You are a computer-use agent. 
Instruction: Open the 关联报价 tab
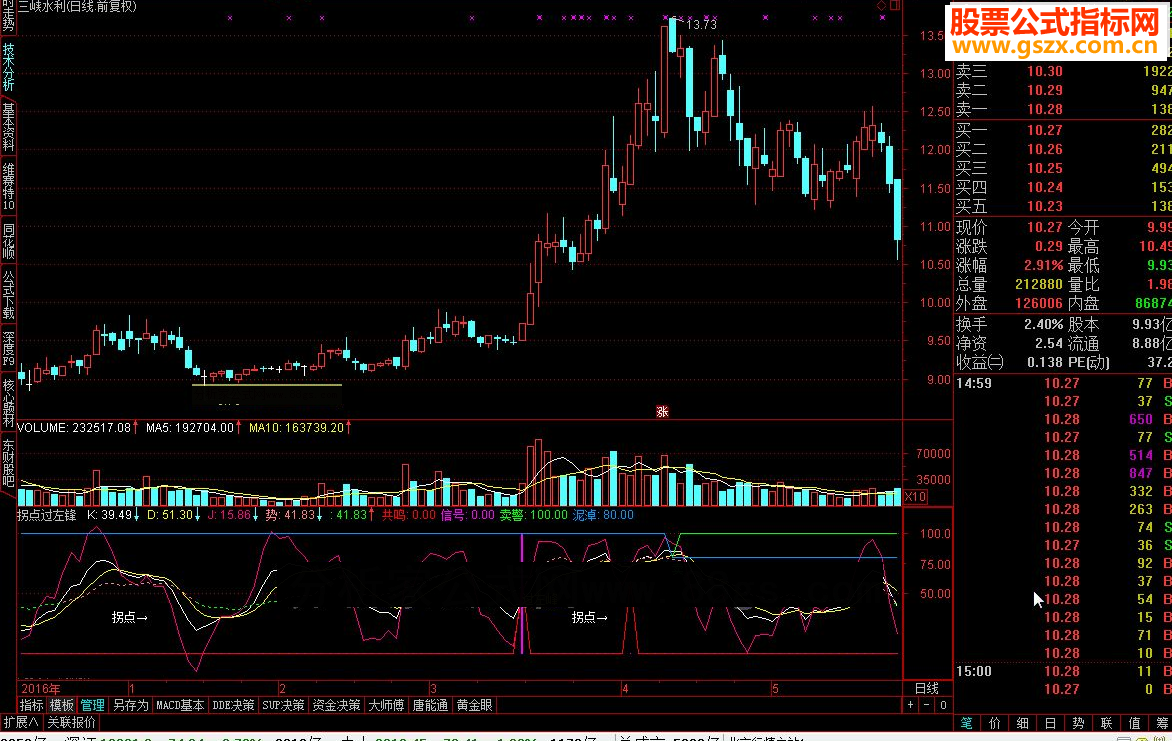72,722
